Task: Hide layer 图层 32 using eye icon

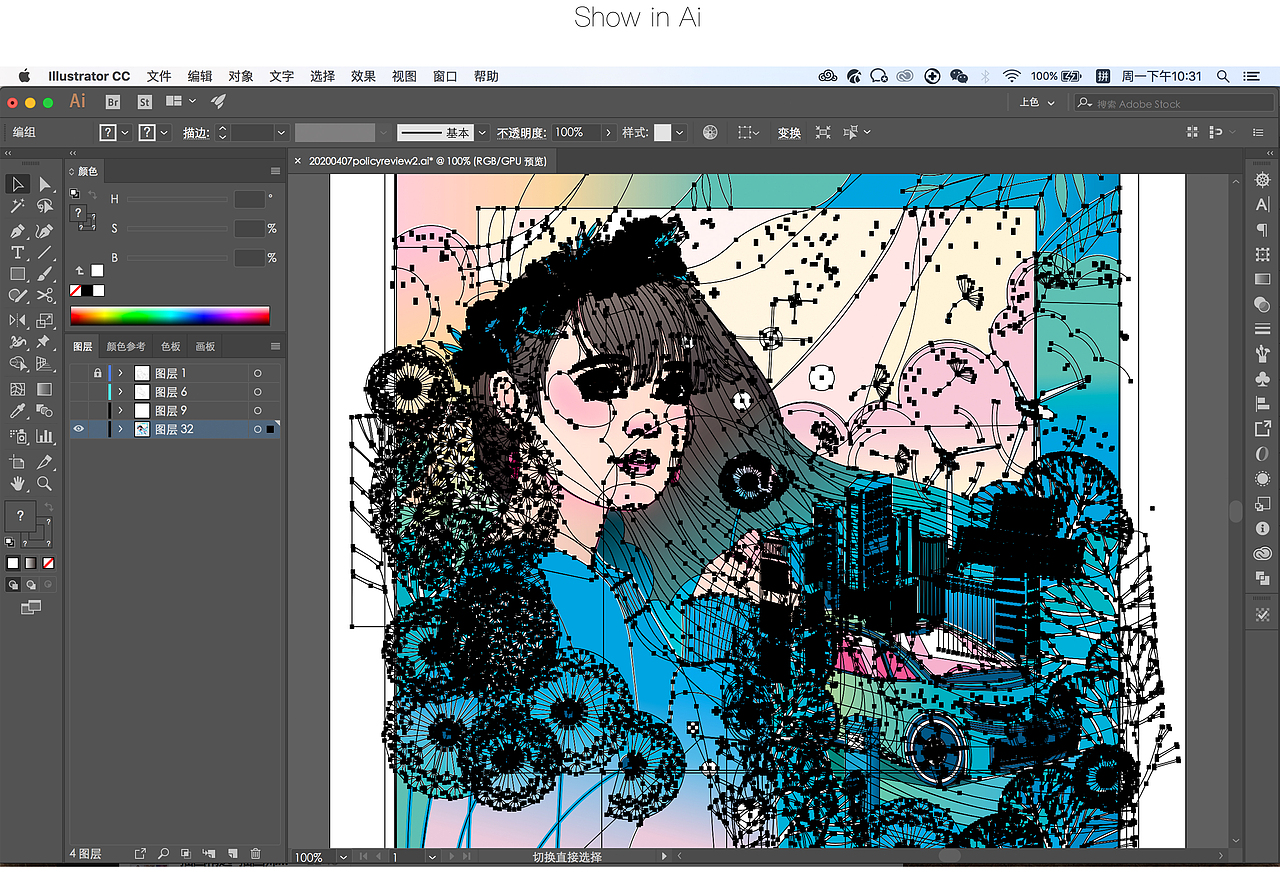Action: (79, 429)
